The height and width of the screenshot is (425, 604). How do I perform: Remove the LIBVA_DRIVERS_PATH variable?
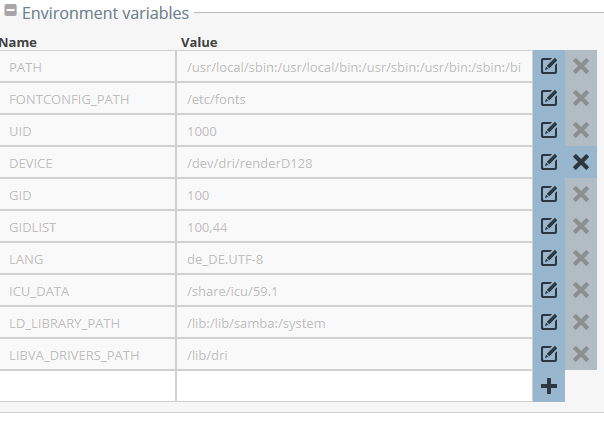pos(581,354)
